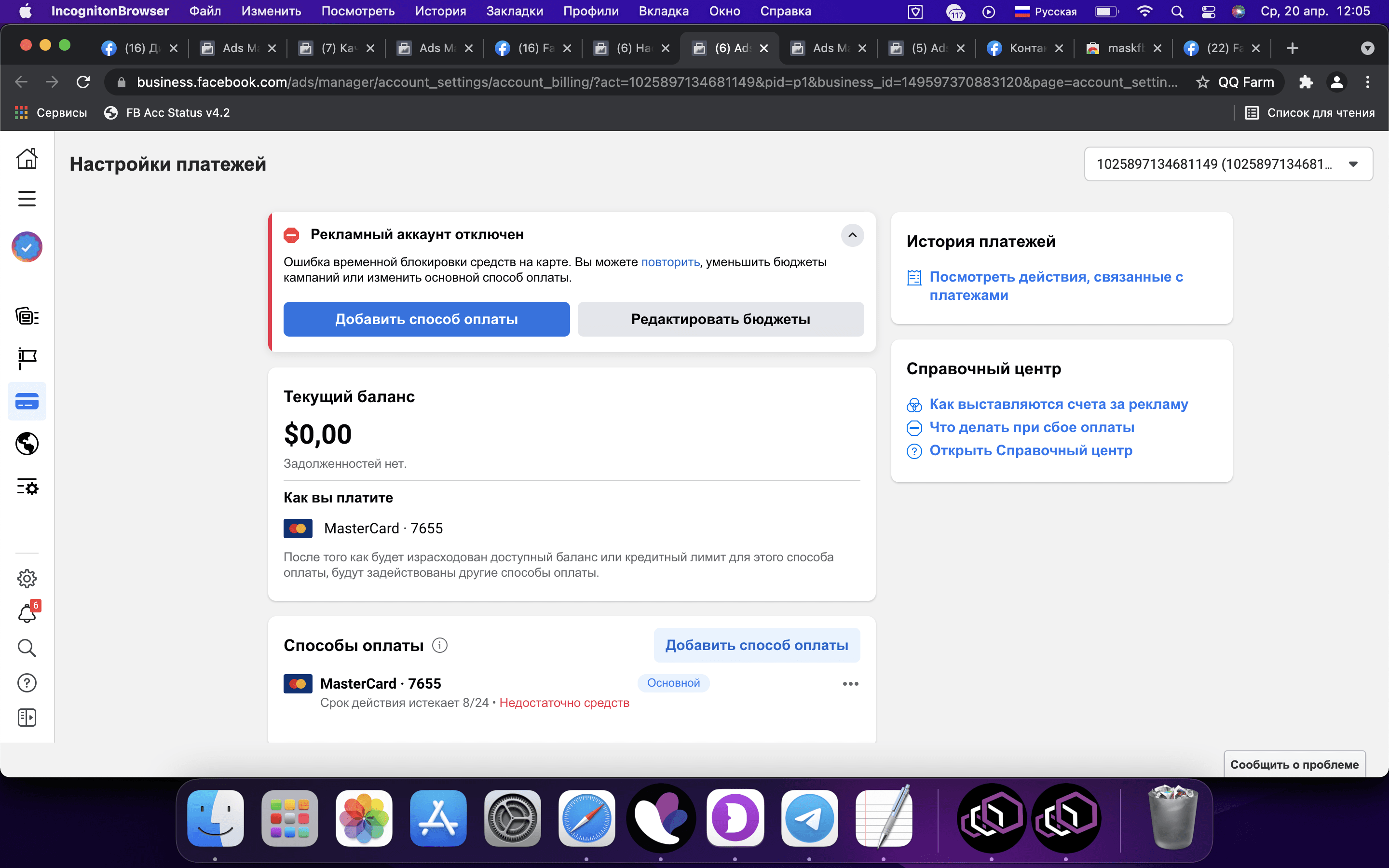Open the list-with-gear settings icon
The width and height of the screenshot is (1389, 868).
[x=27, y=488]
